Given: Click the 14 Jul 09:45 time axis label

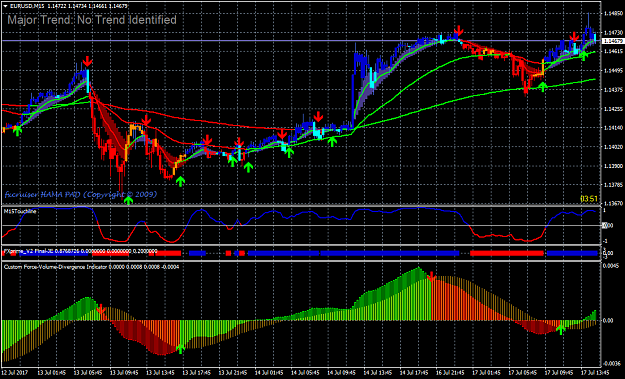Looking at the screenshot, I should pyautogui.click(x=341, y=373).
